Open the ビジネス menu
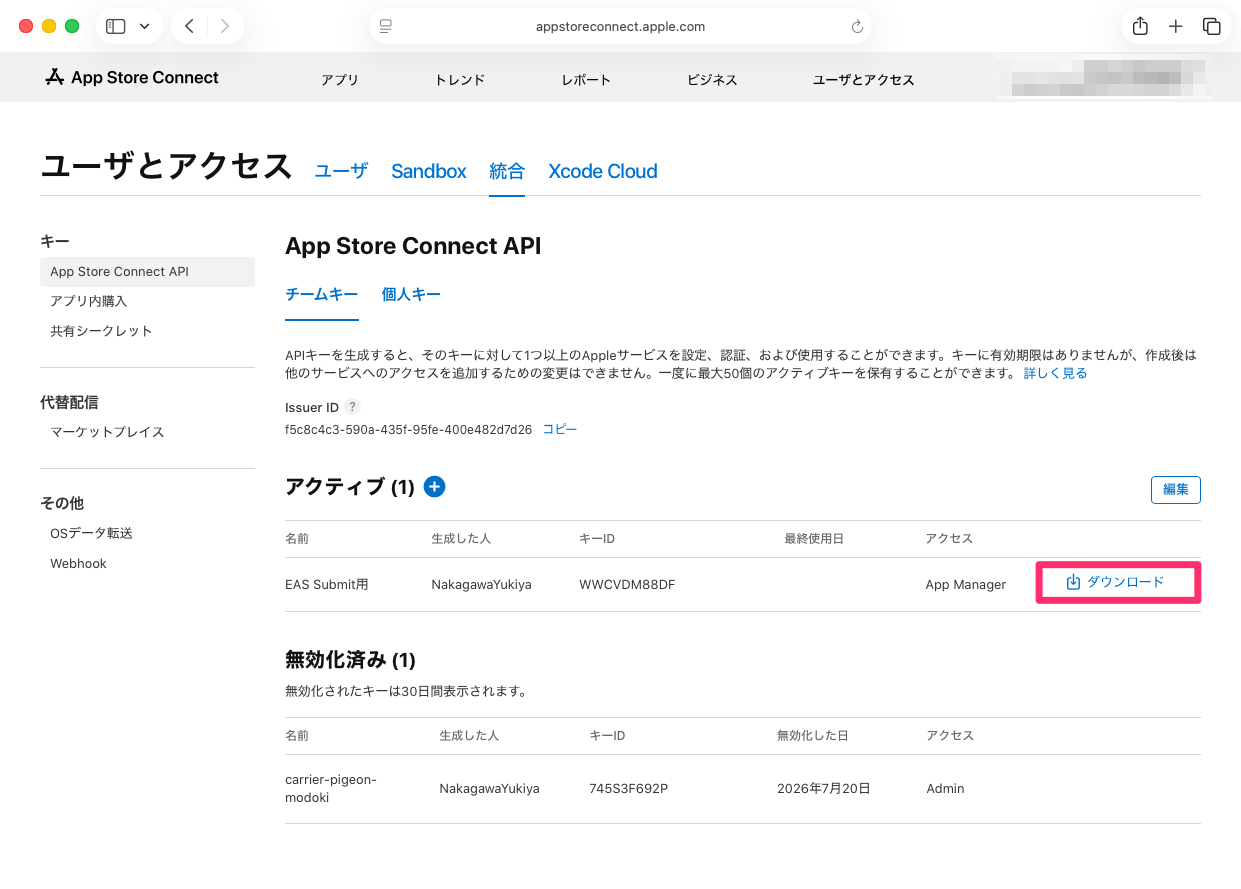Viewport: 1241px width, 889px height. [712, 80]
